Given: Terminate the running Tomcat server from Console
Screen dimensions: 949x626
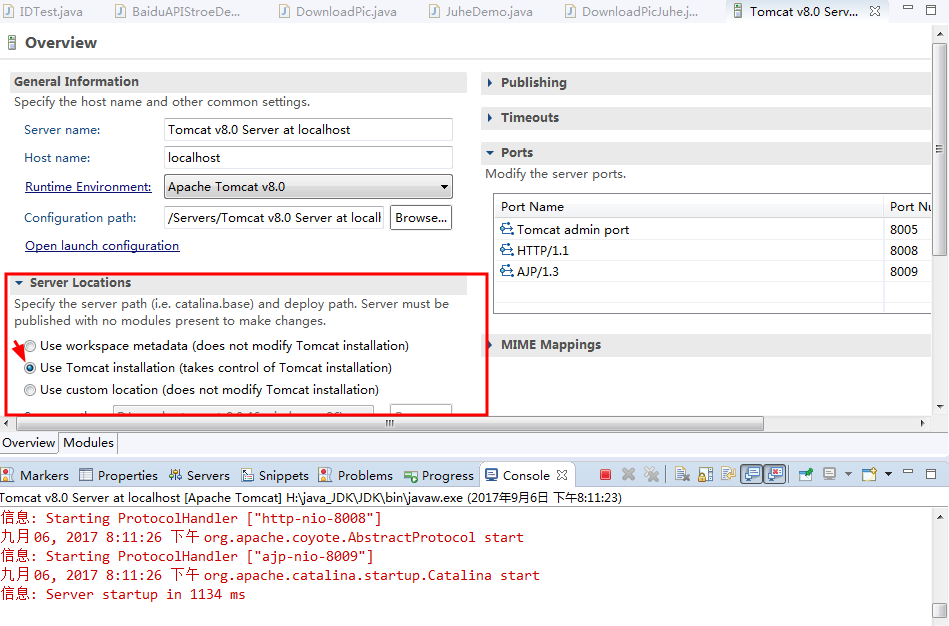Looking at the screenshot, I should pyautogui.click(x=605, y=475).
